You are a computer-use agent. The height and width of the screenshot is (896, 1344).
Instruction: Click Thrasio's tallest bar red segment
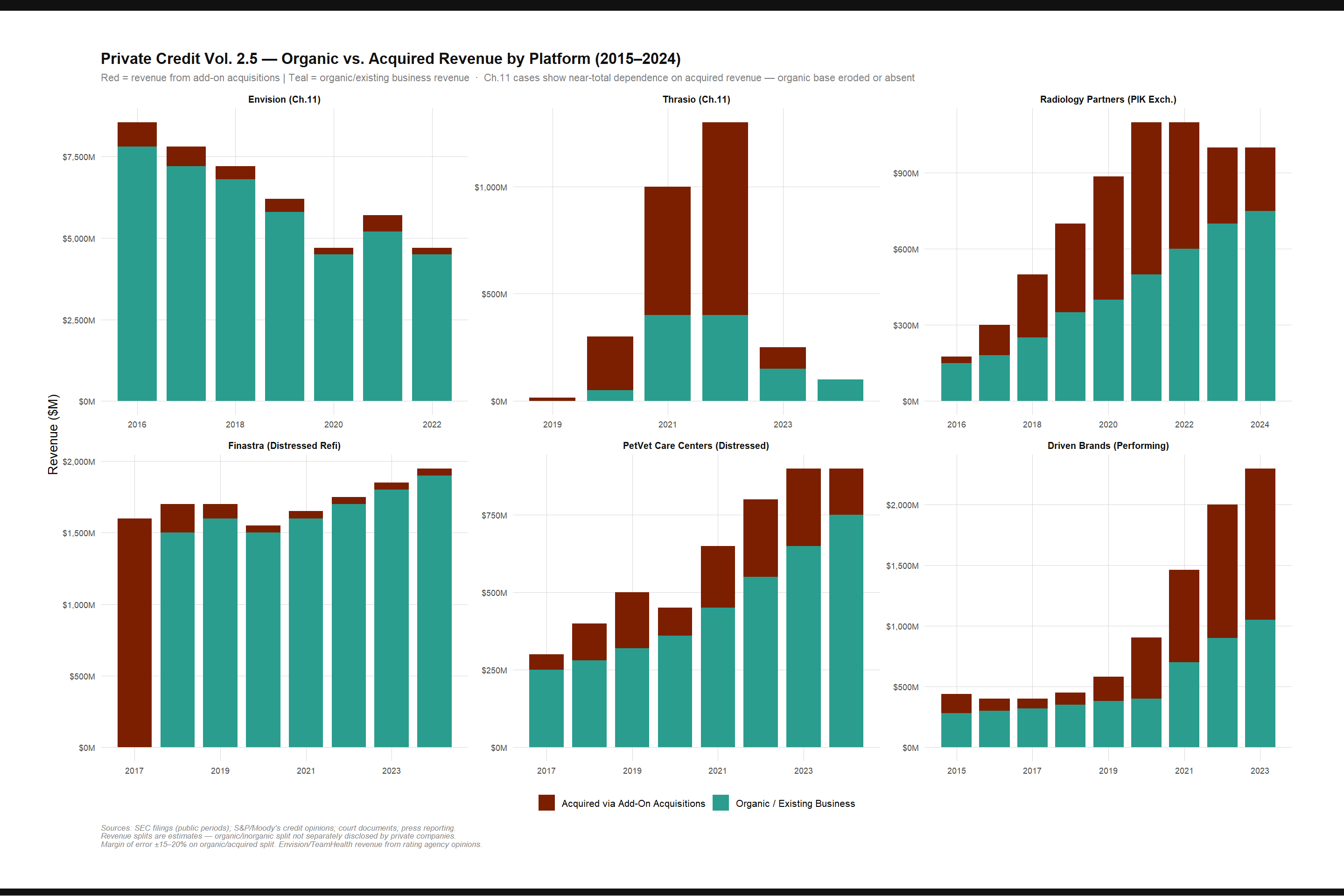click(725, 218)
